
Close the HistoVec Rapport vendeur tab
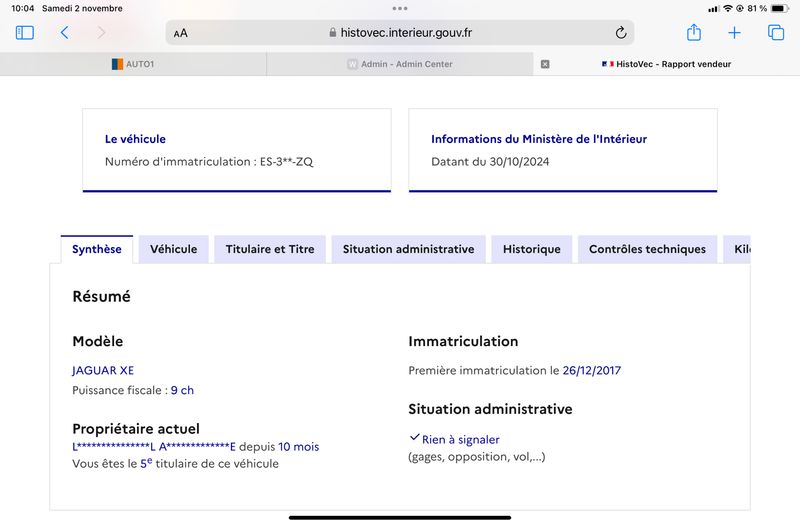point(545,64)
